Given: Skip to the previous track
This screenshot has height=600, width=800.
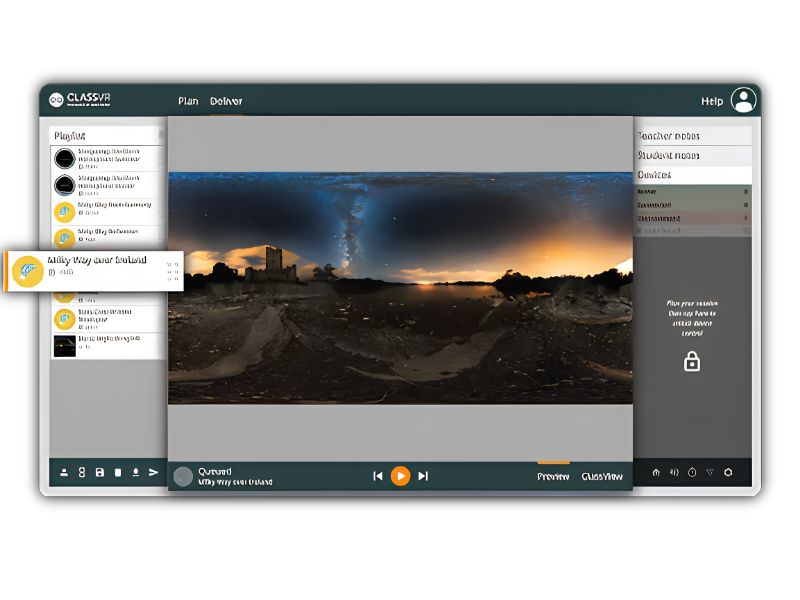Looking at the screenshot, I should (378, 476).
